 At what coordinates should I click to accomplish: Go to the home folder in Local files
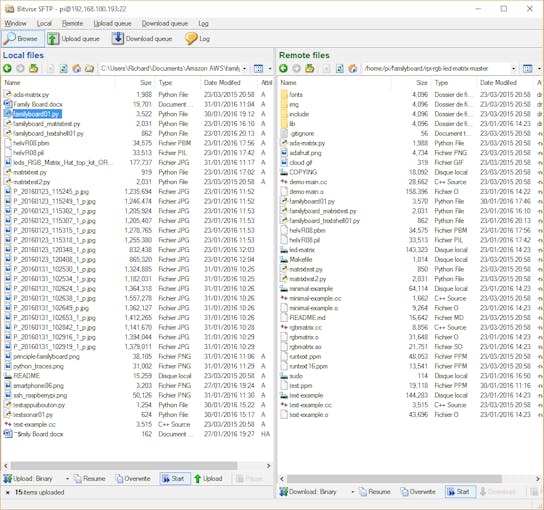(76, 68)
